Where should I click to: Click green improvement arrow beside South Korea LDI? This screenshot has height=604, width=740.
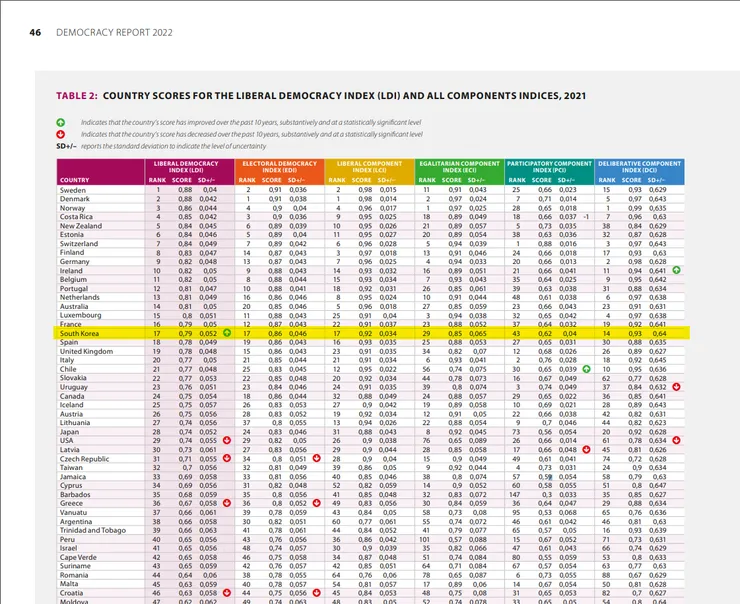click(x=227, y=333)
